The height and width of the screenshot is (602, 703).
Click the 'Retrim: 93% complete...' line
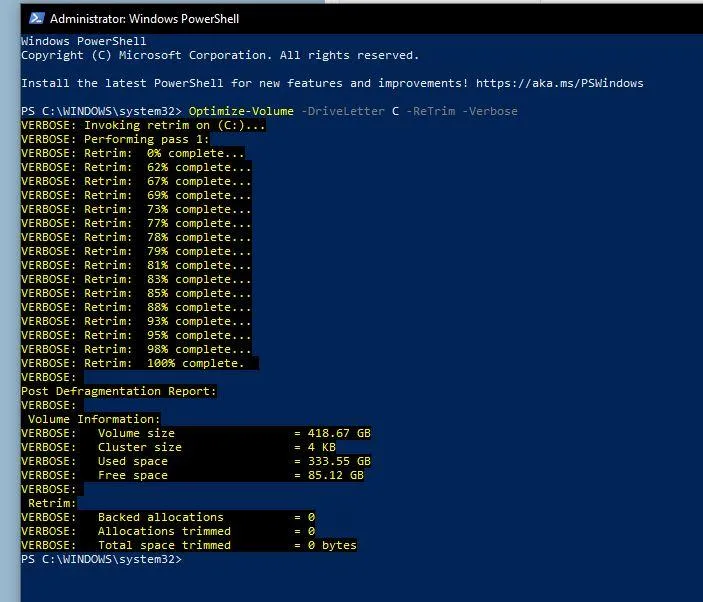[136, 321]
